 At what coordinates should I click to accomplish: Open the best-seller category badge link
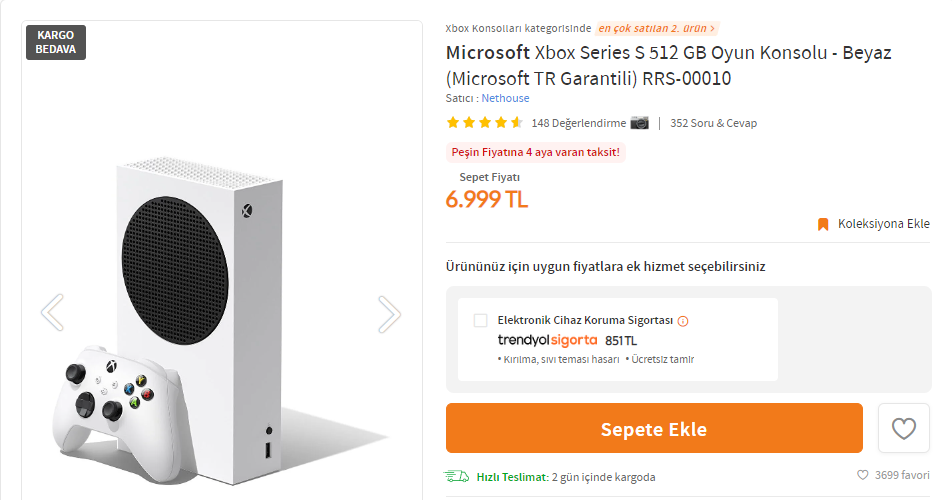tap(657, 28)
